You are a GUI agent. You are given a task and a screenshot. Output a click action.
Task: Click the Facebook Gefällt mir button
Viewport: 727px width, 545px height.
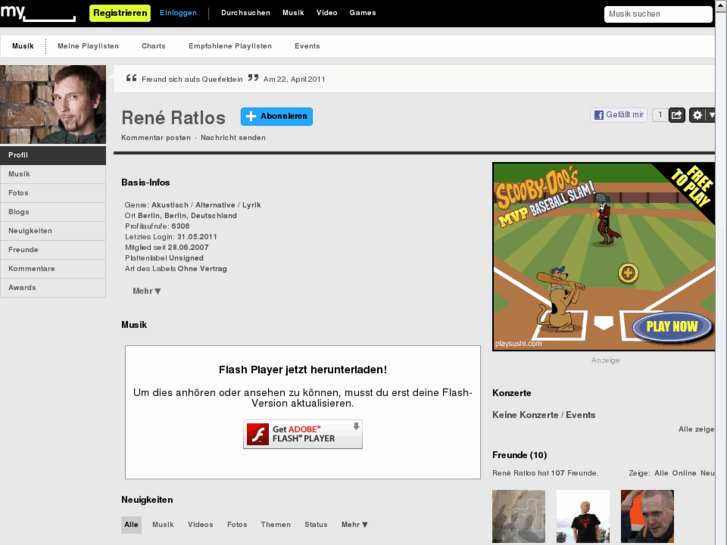click(x=619, y=115)
